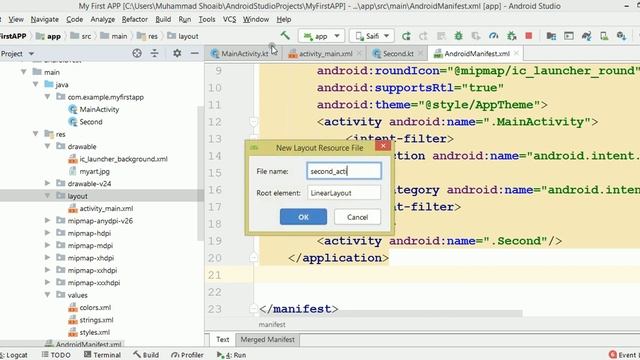Select the Text tab below editor
The image size is (640, 360).
222,339
